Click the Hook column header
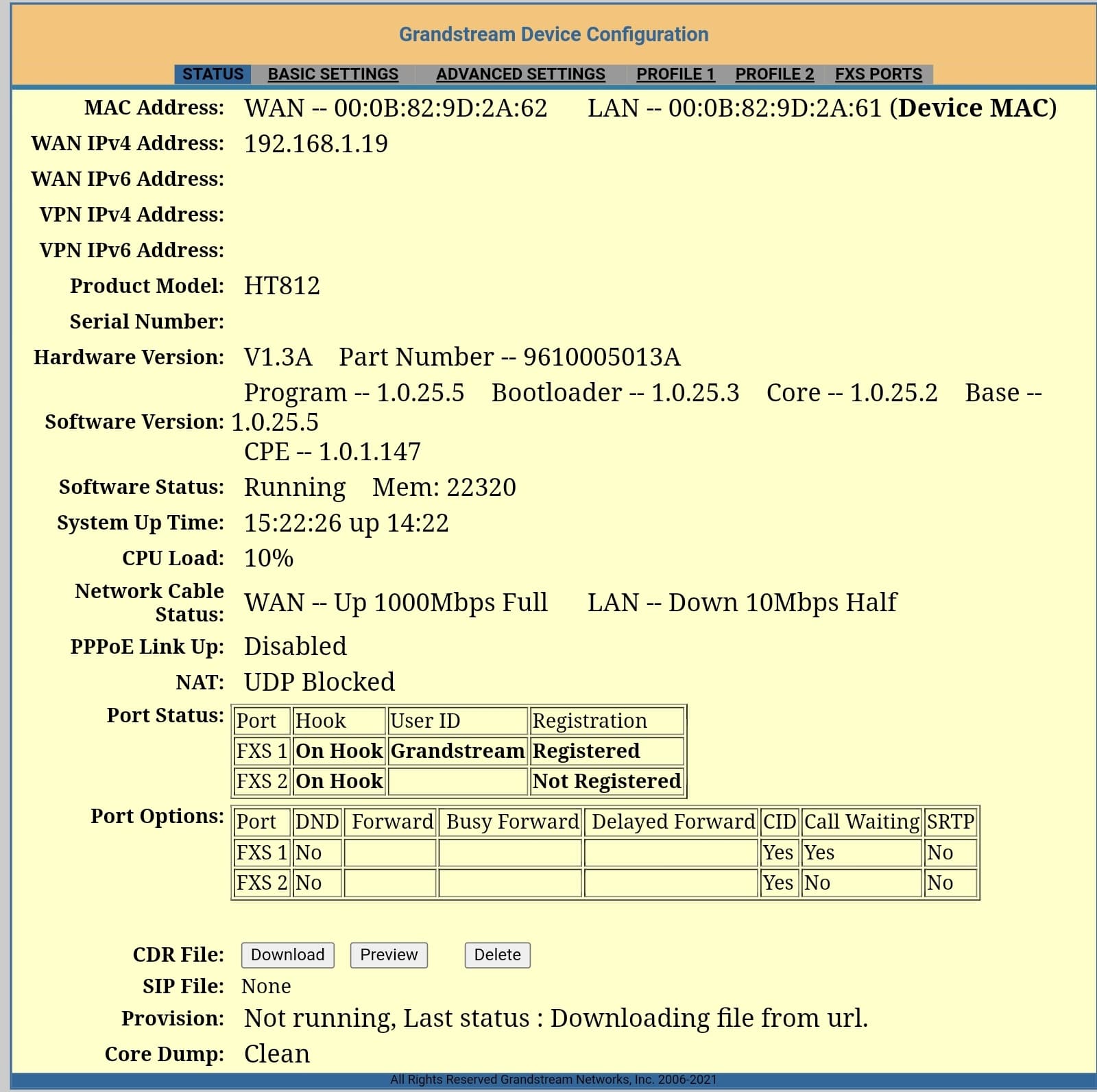Screen dimensions: 1097x1092 pos(339,721)
